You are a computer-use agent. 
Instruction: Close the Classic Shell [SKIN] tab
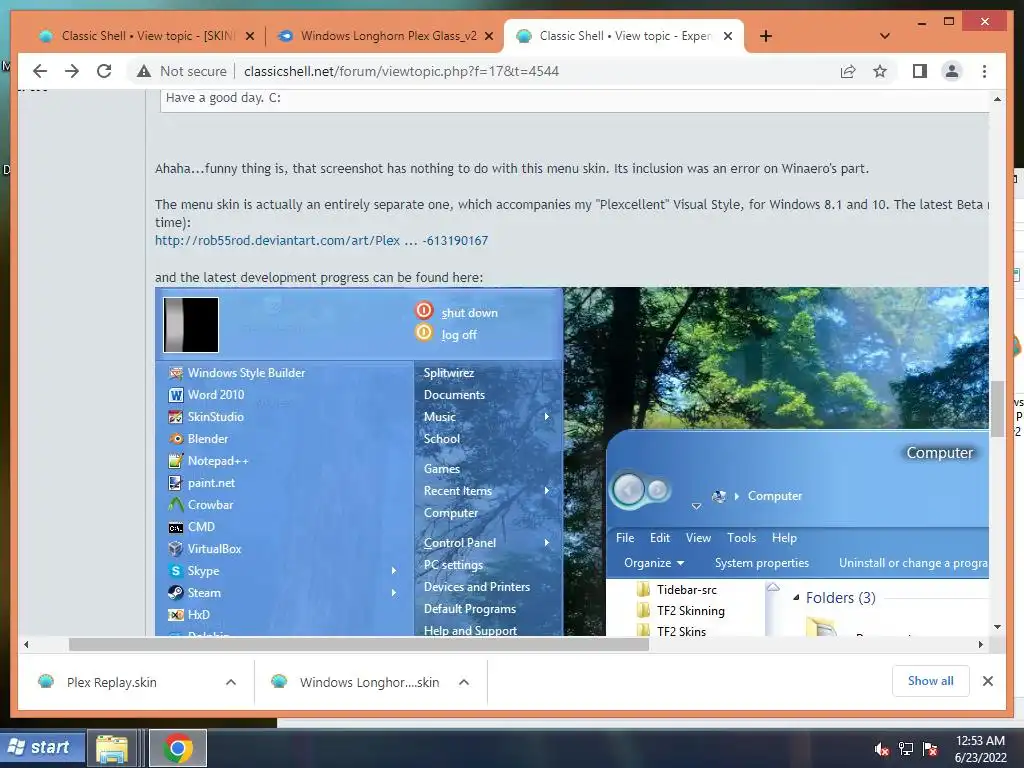tap(249, 36)
